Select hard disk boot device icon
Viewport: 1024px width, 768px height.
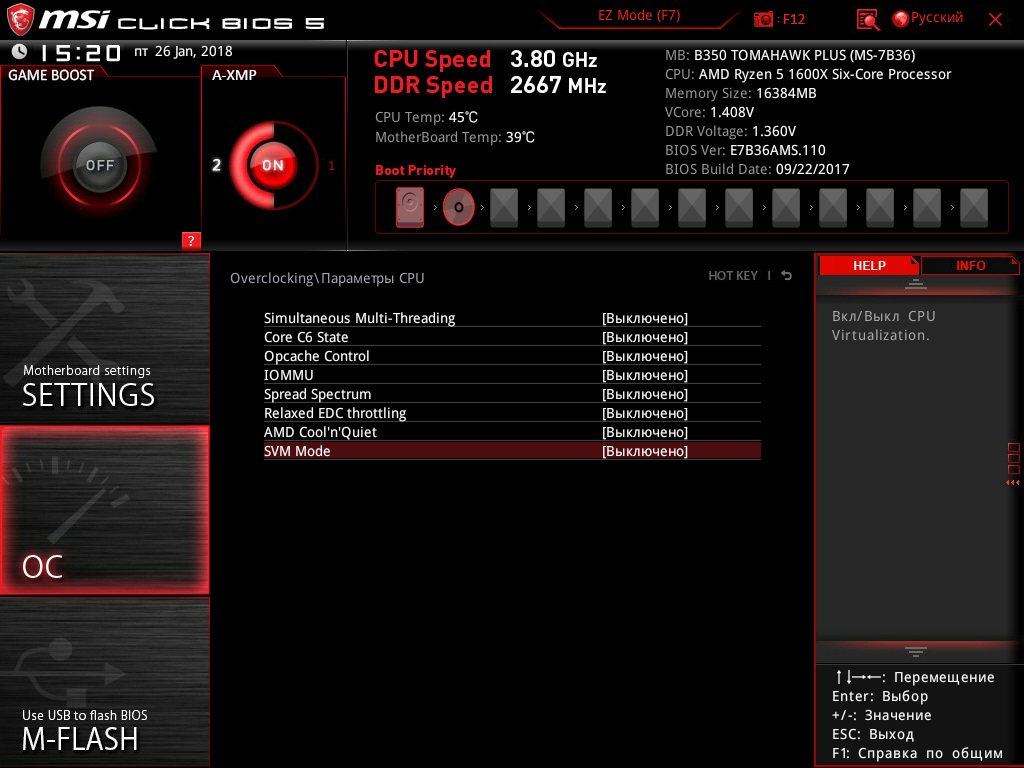click(410, 207)
